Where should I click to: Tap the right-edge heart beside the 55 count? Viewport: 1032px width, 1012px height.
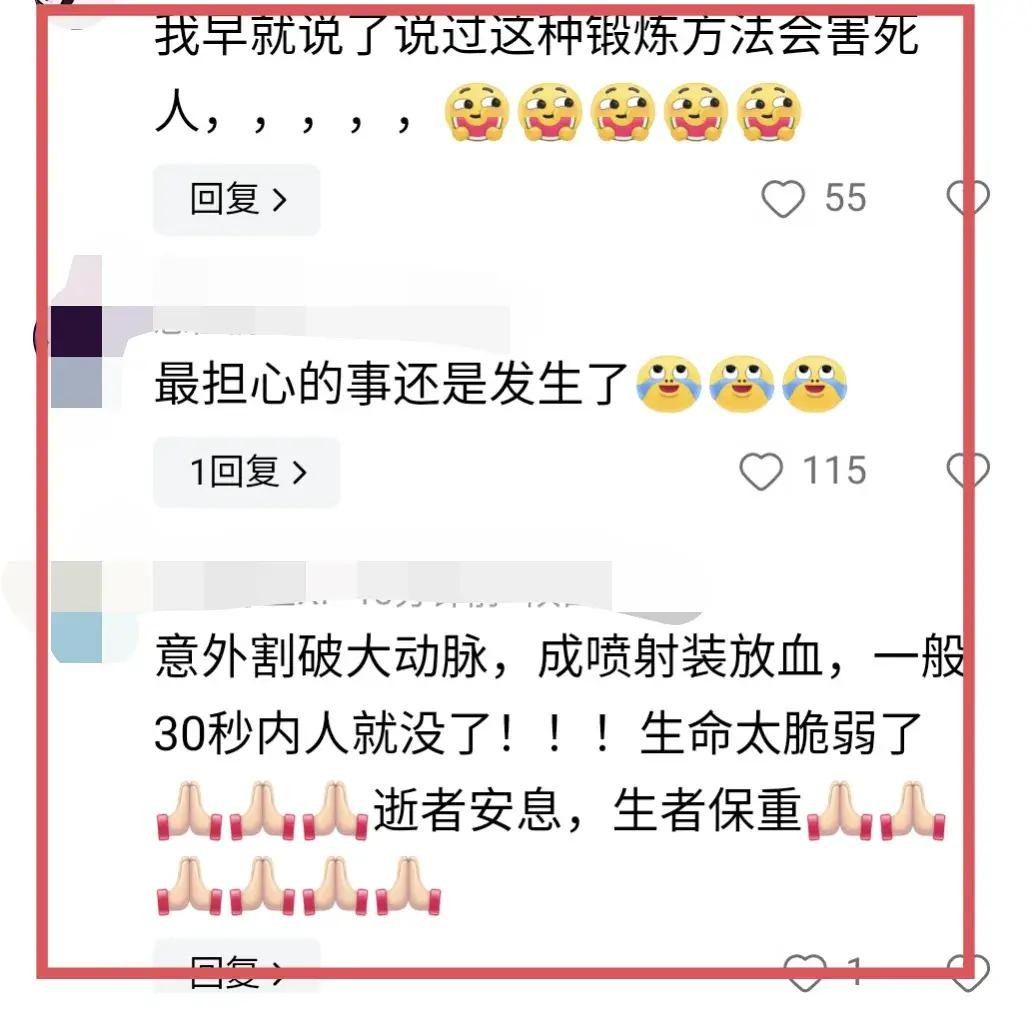coord(968,198)
